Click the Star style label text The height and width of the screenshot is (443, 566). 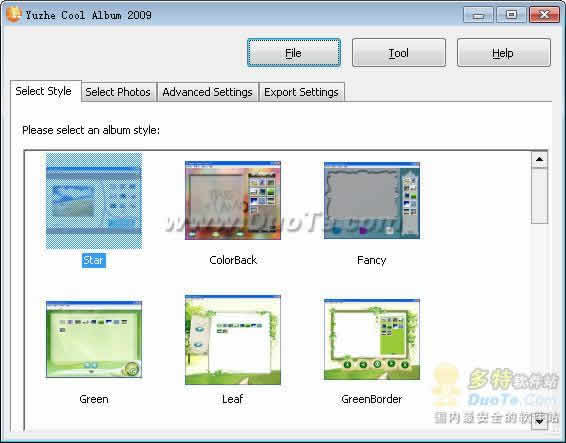[x=94, y=260]
